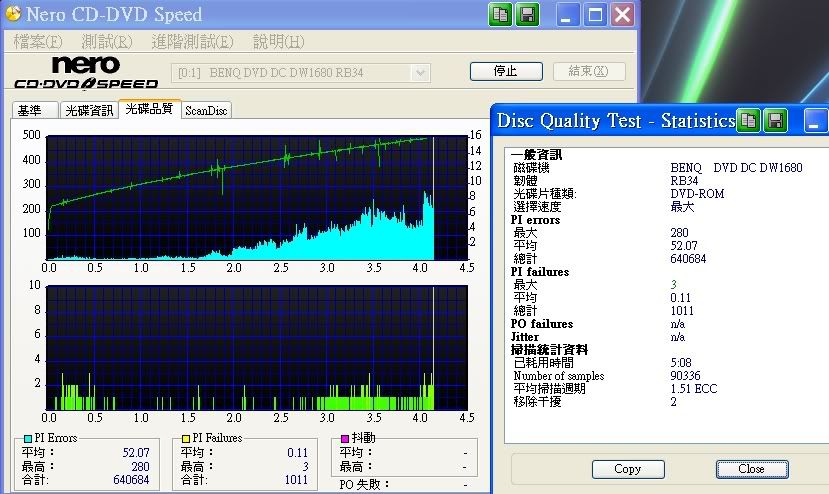Close the Nero CD-DVD Speed window
829x494 pixels.
(623, 15)
